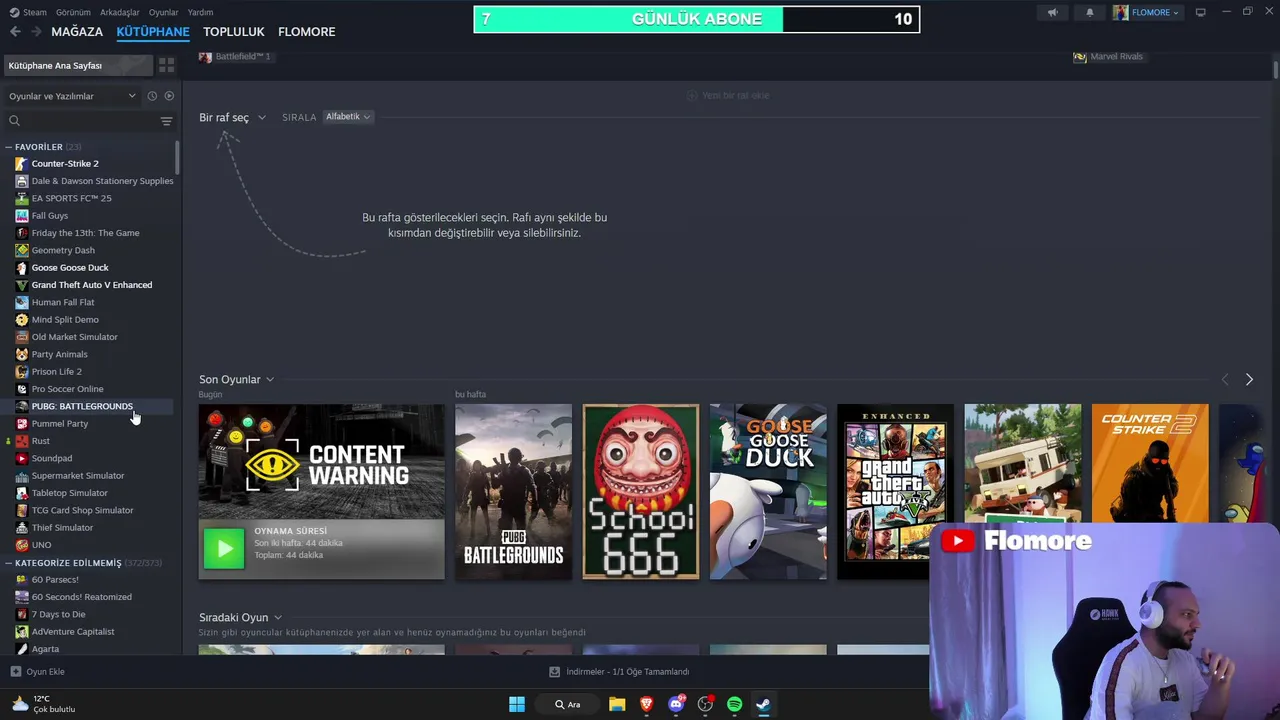The image size is (1280, 720).
Task: Open Alfabetik sort dropdown
Action: pyautogui.click(x=348, y=117)
